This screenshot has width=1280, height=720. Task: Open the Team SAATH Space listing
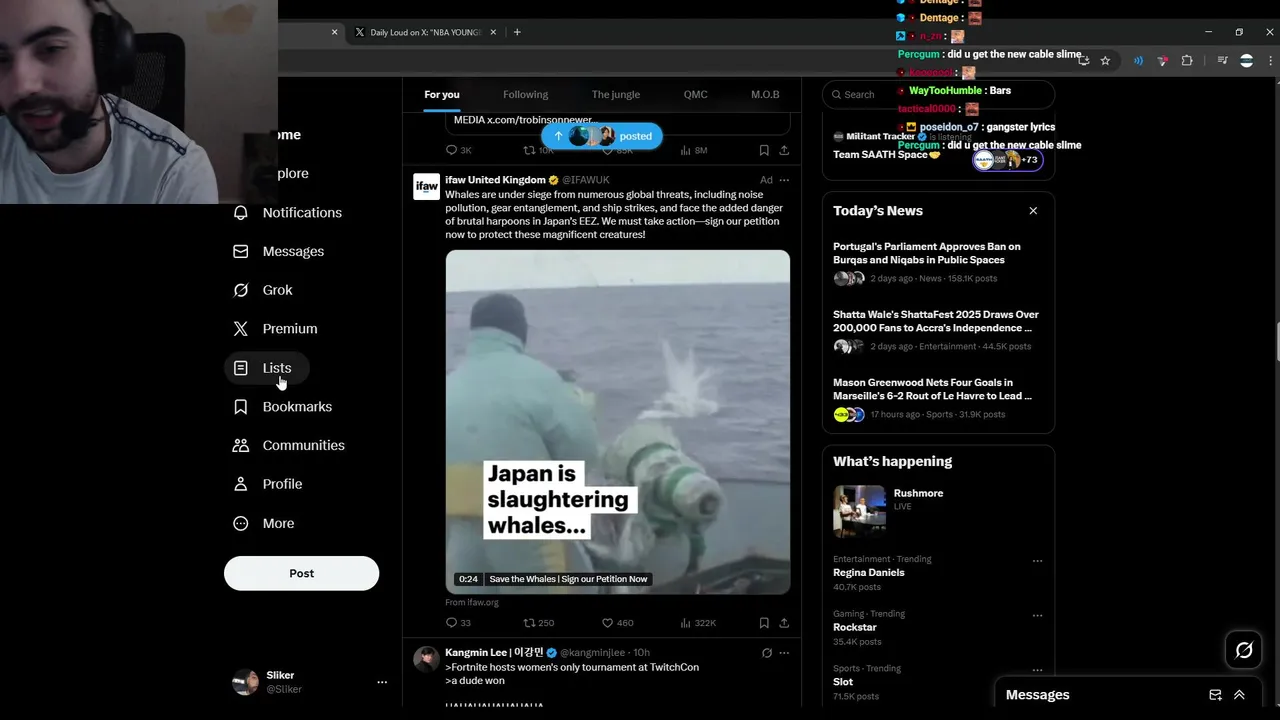click(886, 155)
